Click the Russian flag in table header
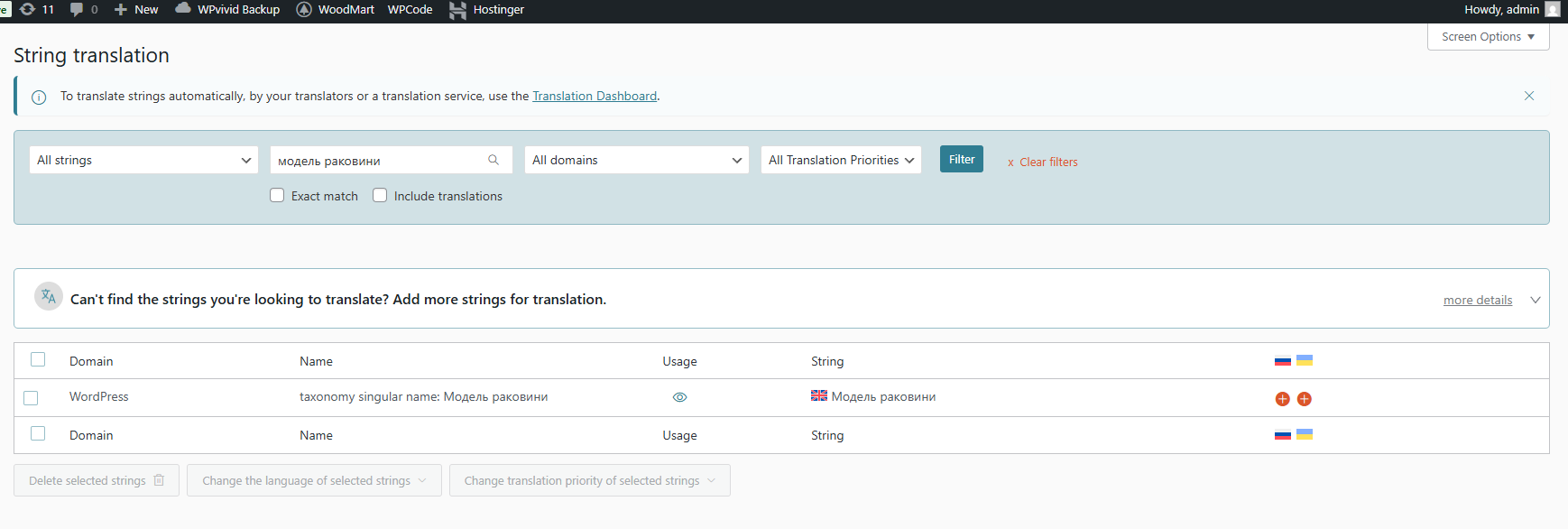Screen dimensions: 1568x529 point(1282,361)
